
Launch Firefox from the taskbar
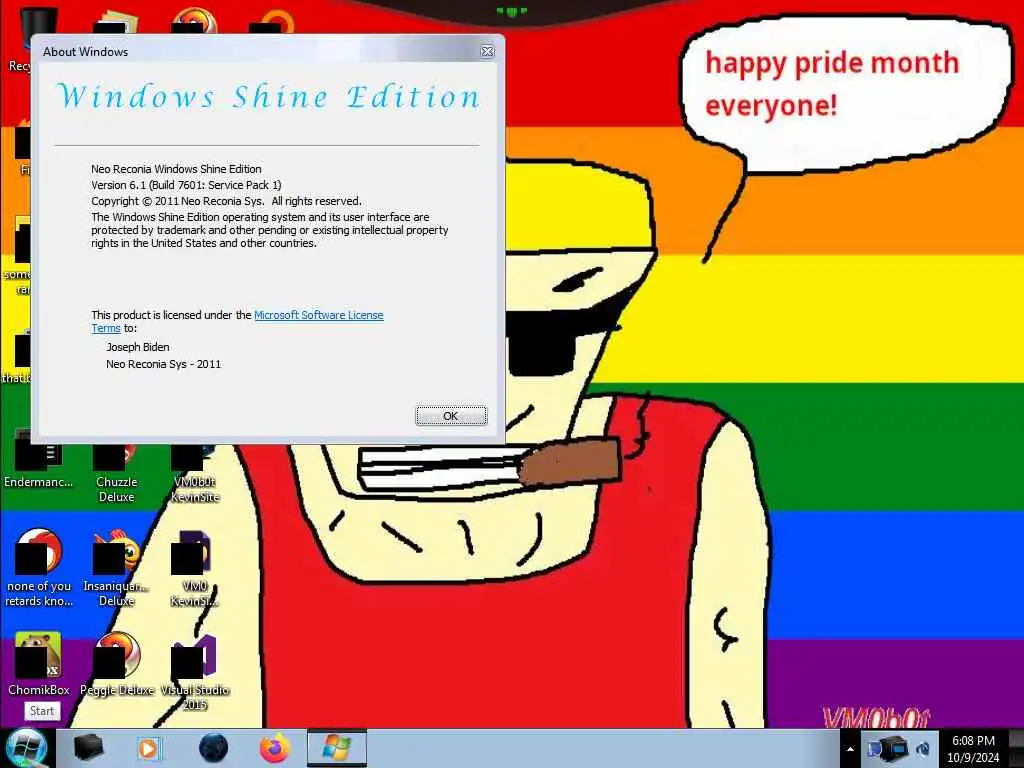[275, 748]
